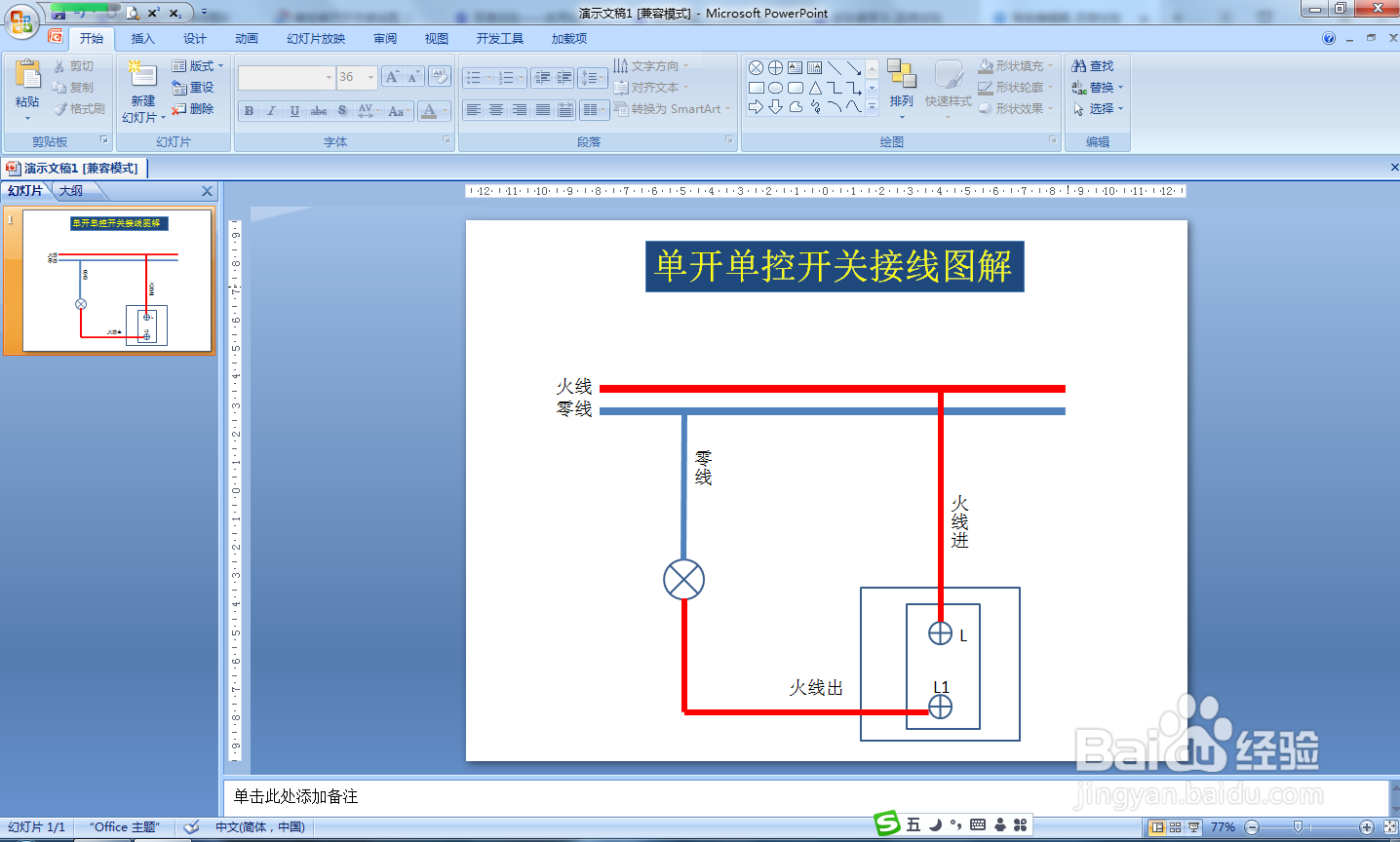Viewport: 1400px width, 842px height.
Task: Select the straight line shape
Action: tap(835, 67)
